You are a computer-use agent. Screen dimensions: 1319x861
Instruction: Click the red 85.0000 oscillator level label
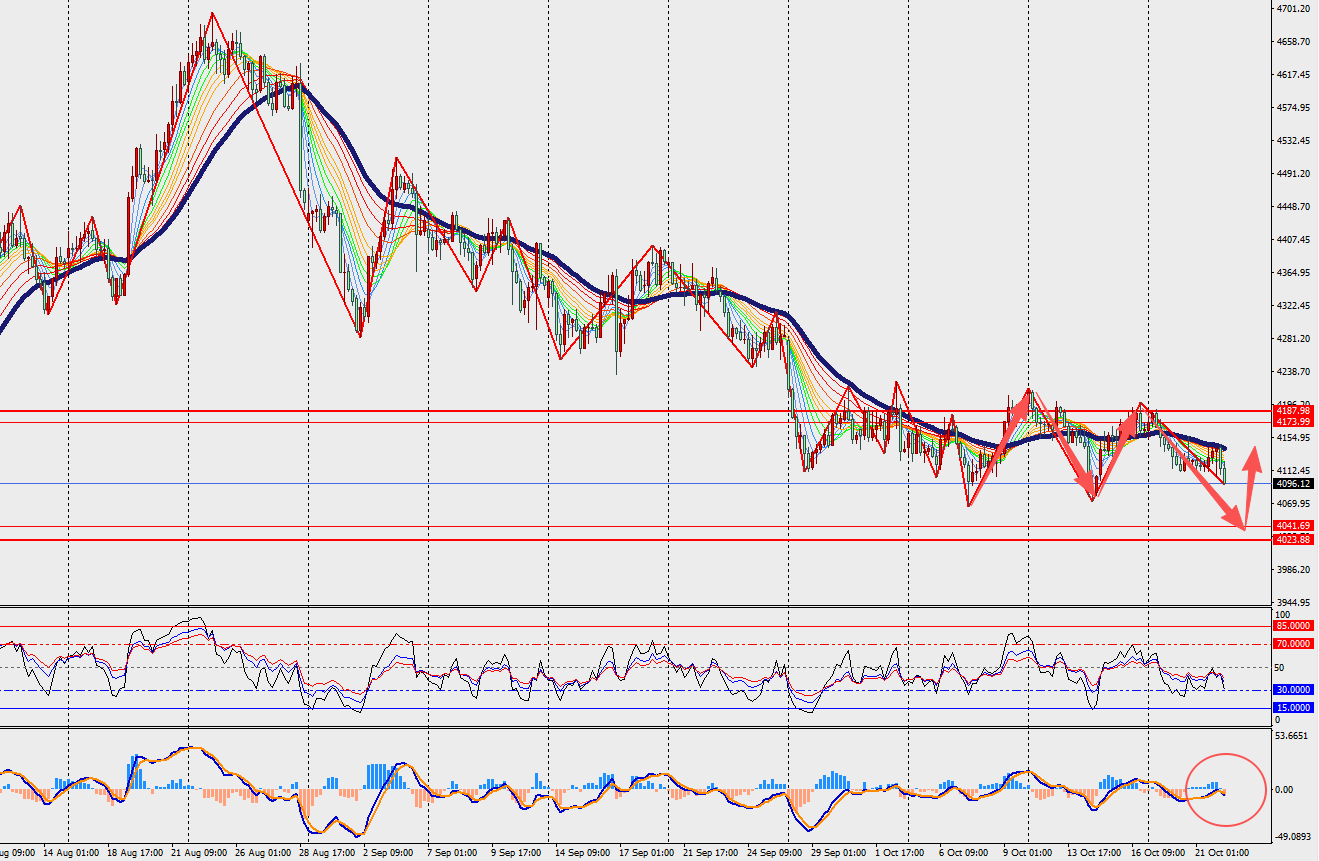pos(1293,626)
